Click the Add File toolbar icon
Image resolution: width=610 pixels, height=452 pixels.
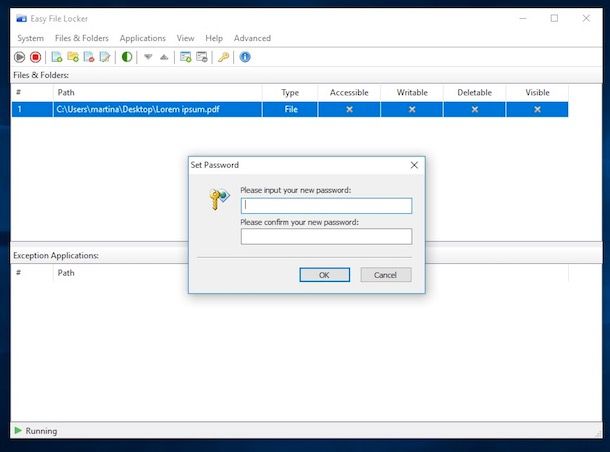point(57,57)
